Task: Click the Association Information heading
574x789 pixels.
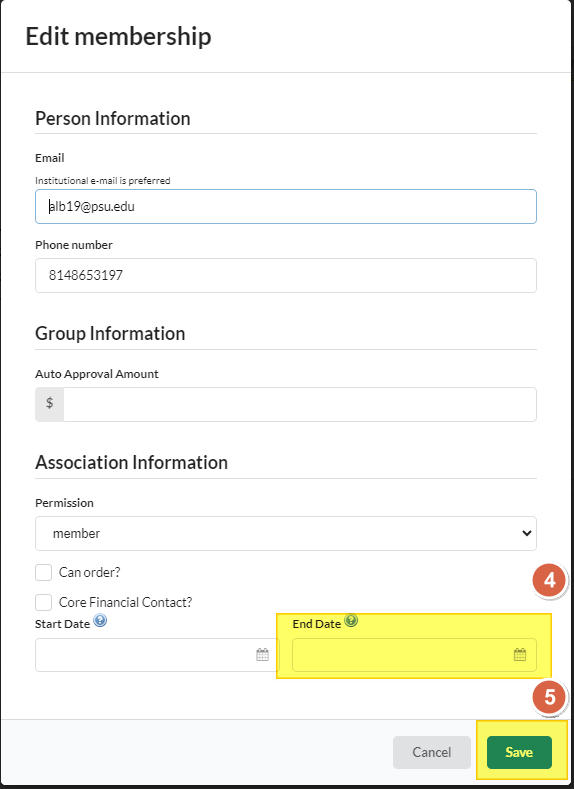Action: pos(131,462)
